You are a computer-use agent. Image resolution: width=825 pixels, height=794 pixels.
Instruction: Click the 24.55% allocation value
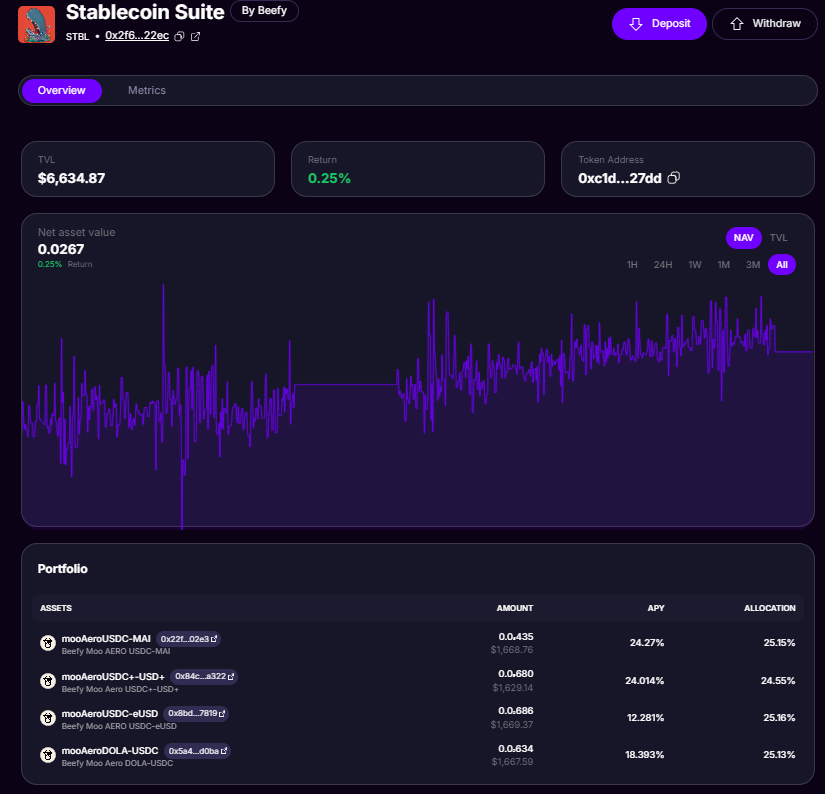(778, 681)
